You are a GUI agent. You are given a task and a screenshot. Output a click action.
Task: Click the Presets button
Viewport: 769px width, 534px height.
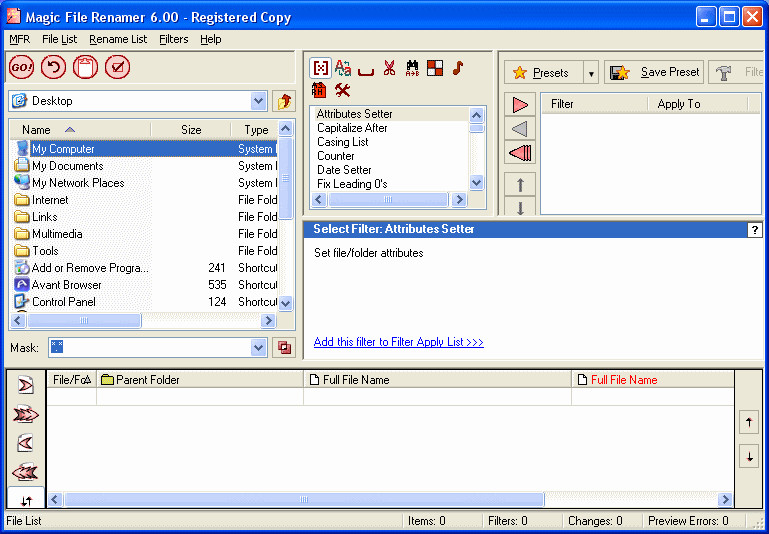click(x=543, y=73)
